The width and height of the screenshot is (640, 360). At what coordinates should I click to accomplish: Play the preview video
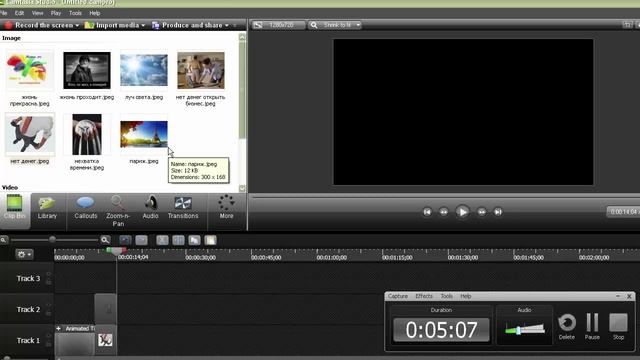(x=462, y=212)
